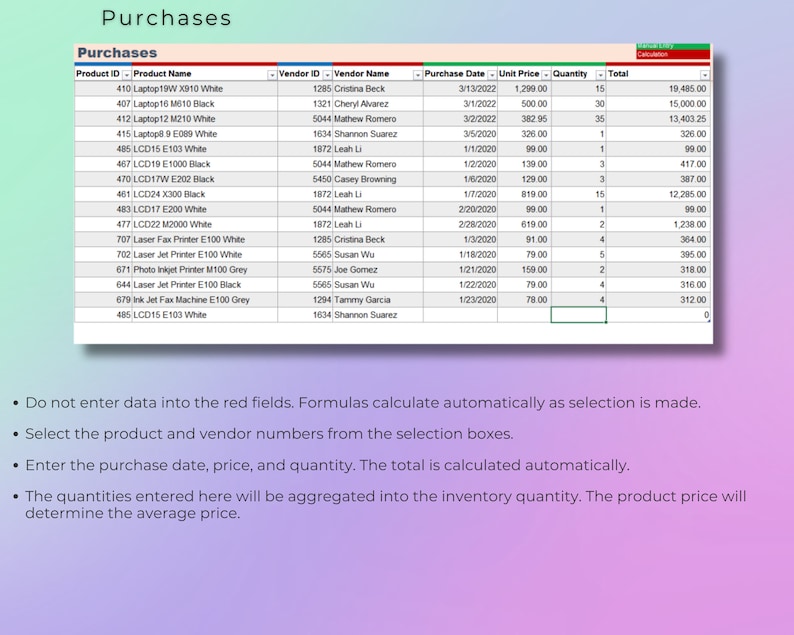
Task: Select 'Shannon Suarez' in the Laptop8.9 row
Action: pos(378,134)
